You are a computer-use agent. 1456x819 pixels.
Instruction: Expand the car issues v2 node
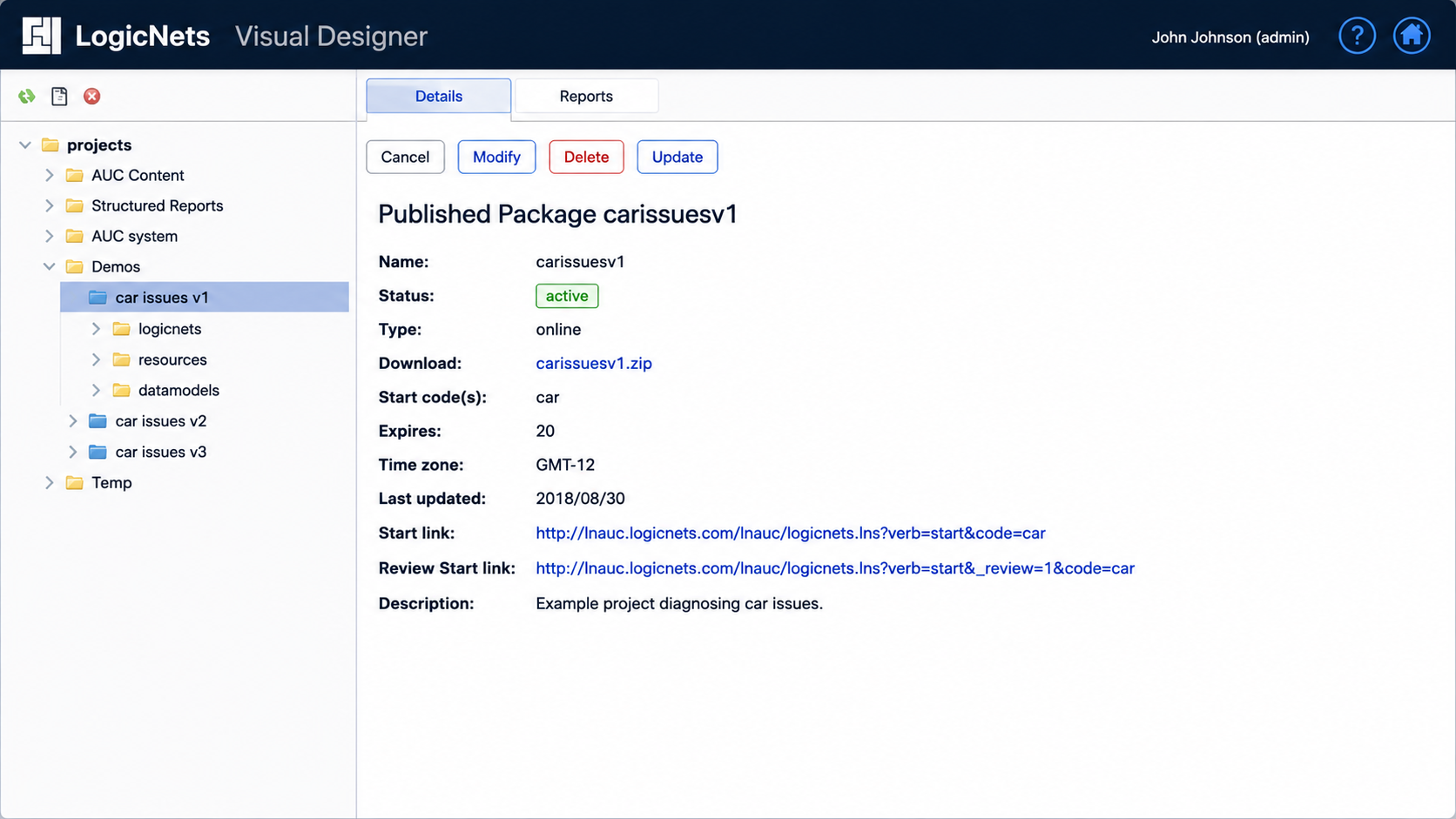tap(73, 421)
